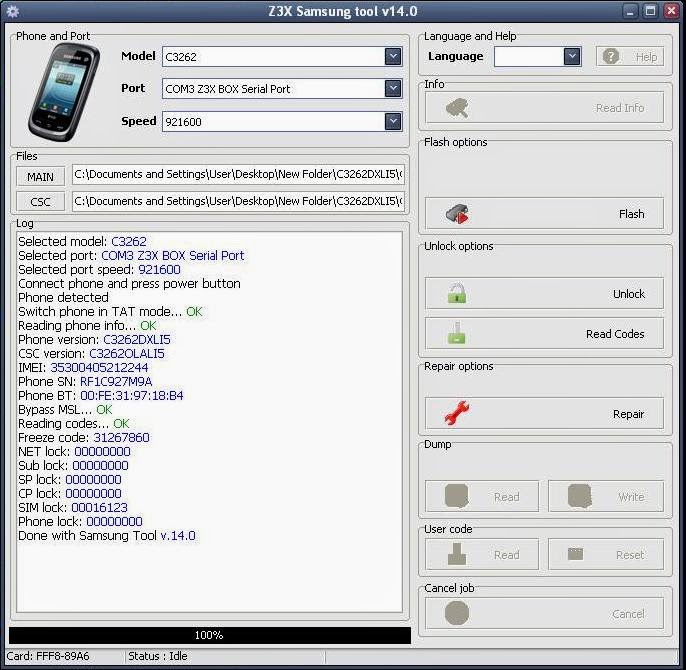The width and height of the screenshot is (686, 670).
Task: Click the Cancel job round icon
Action: click(457, 613)
